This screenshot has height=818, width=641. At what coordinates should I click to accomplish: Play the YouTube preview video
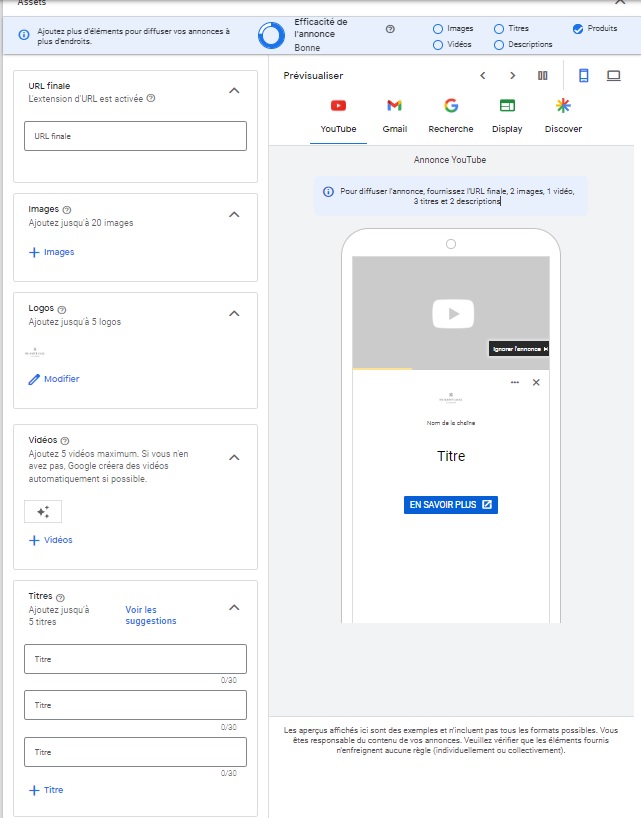click(453, 314)
